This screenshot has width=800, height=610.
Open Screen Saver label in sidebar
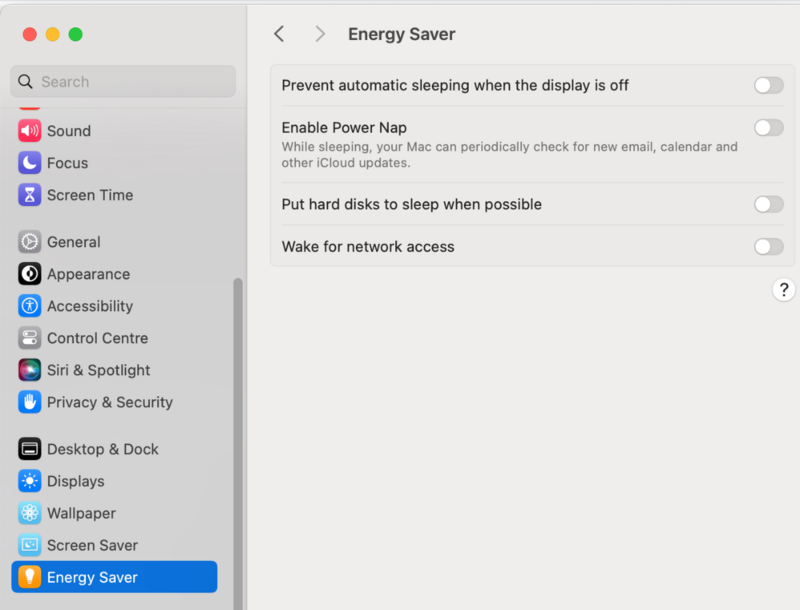(x=92, y=545)
